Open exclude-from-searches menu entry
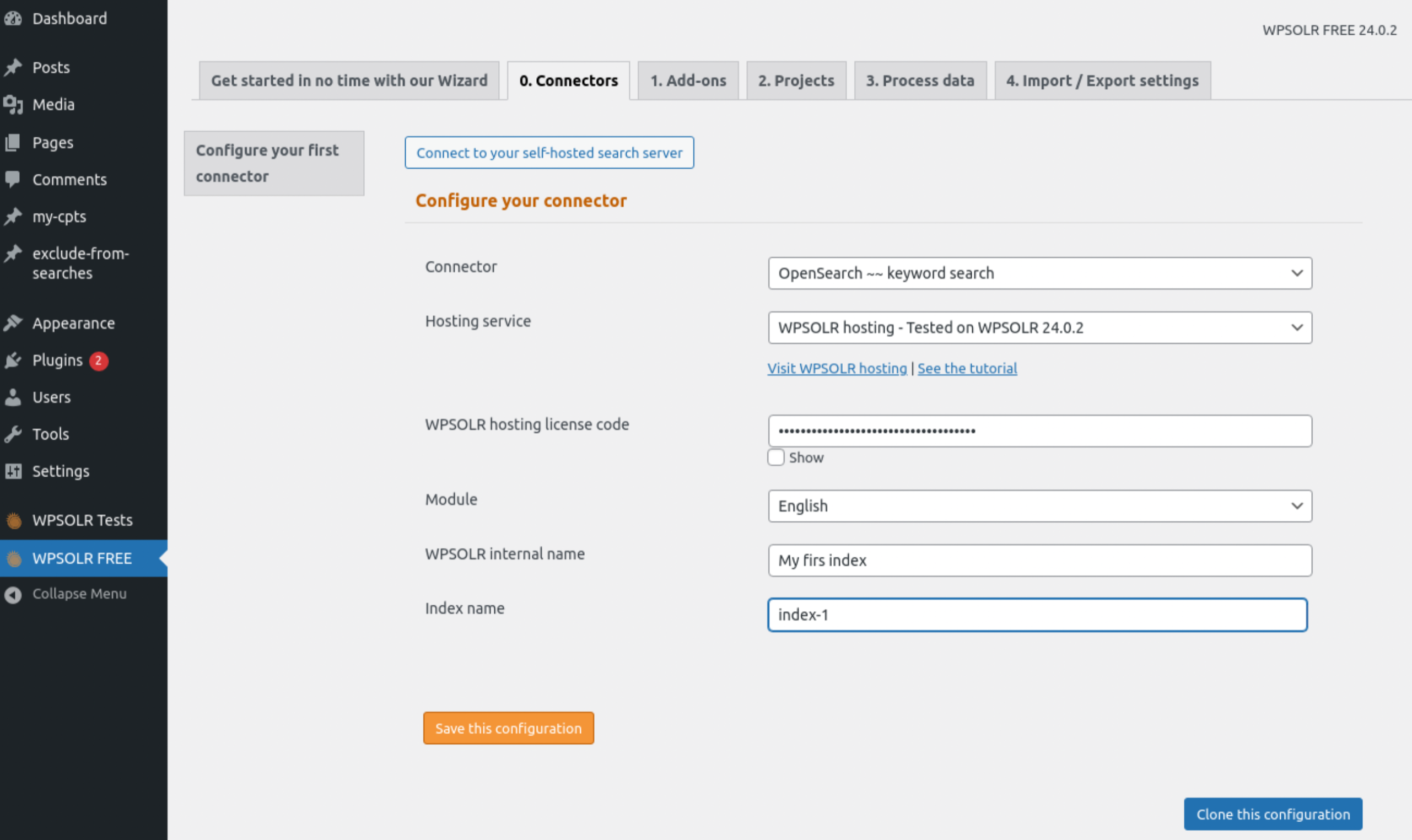The width and height of the screenshot is (1412, 840). tap(81, 263)
